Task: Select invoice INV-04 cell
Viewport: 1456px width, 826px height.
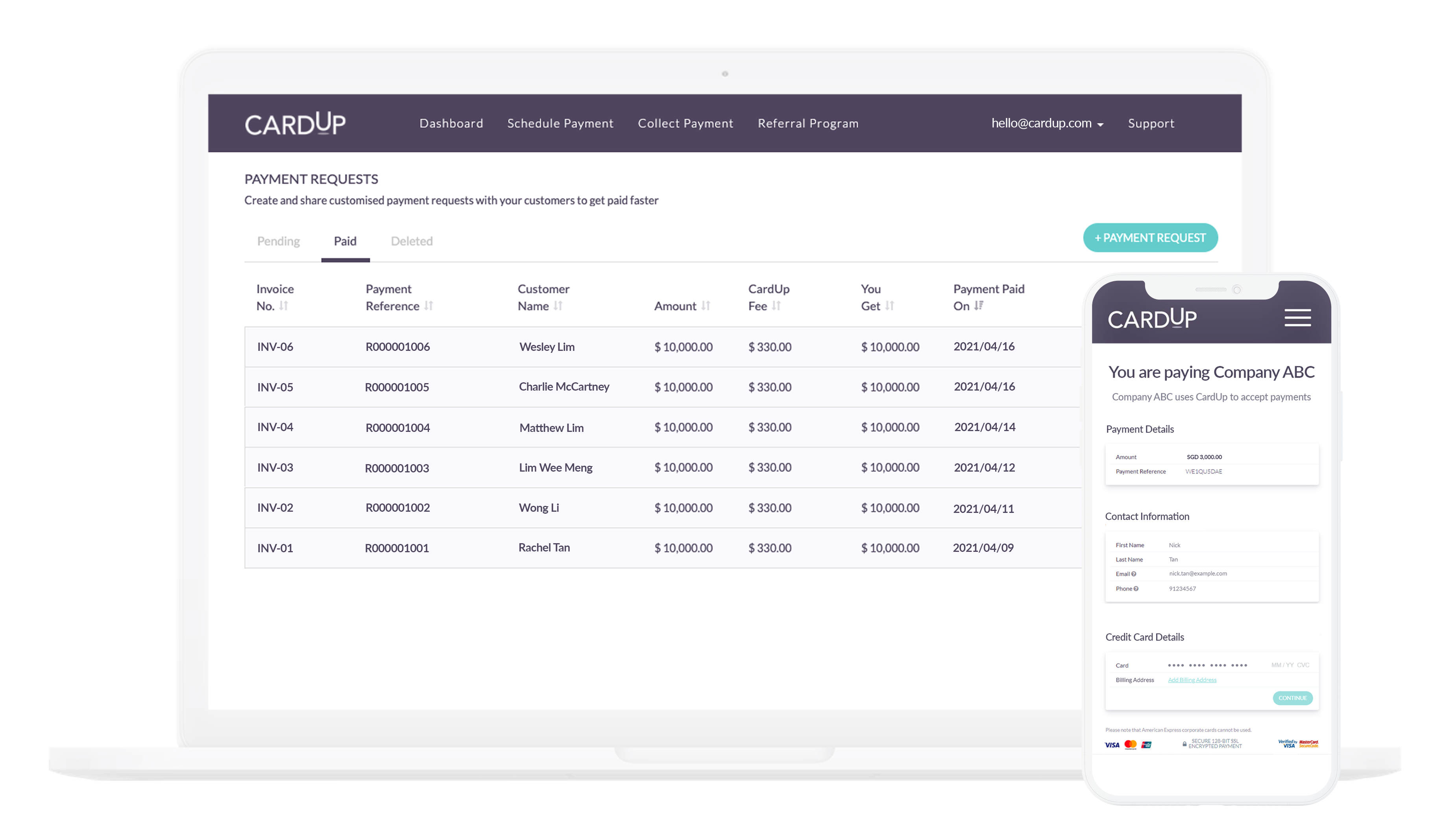Action: pyautogui.click(x=275, y=427)
